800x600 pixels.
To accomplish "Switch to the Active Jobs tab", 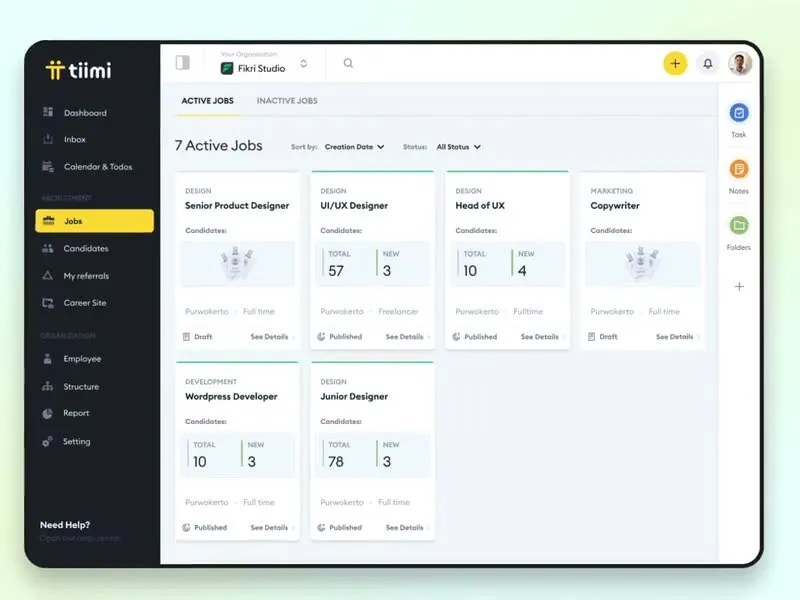I will [208, 101].
